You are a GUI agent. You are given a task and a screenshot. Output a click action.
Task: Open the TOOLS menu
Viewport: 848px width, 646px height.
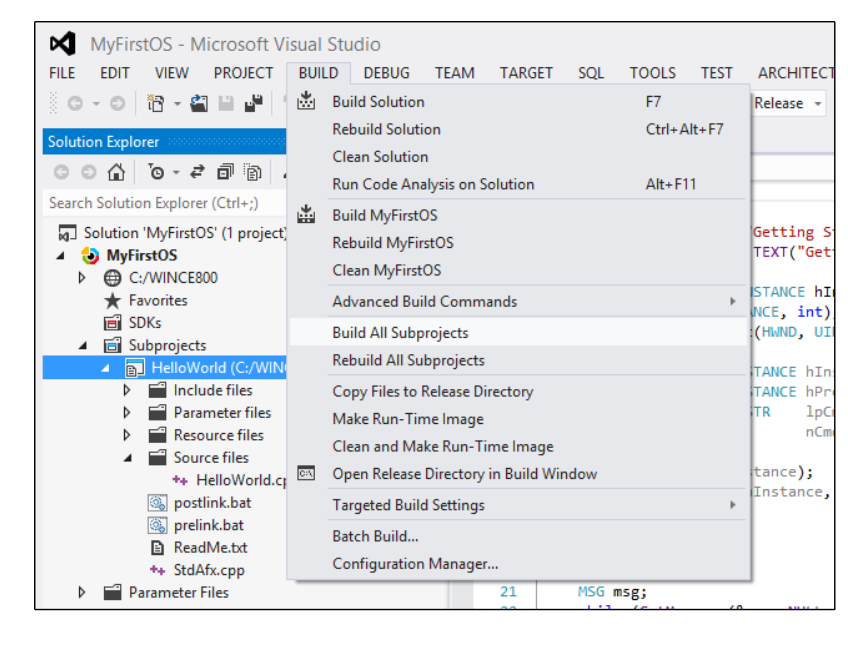[x=653, y=73]
